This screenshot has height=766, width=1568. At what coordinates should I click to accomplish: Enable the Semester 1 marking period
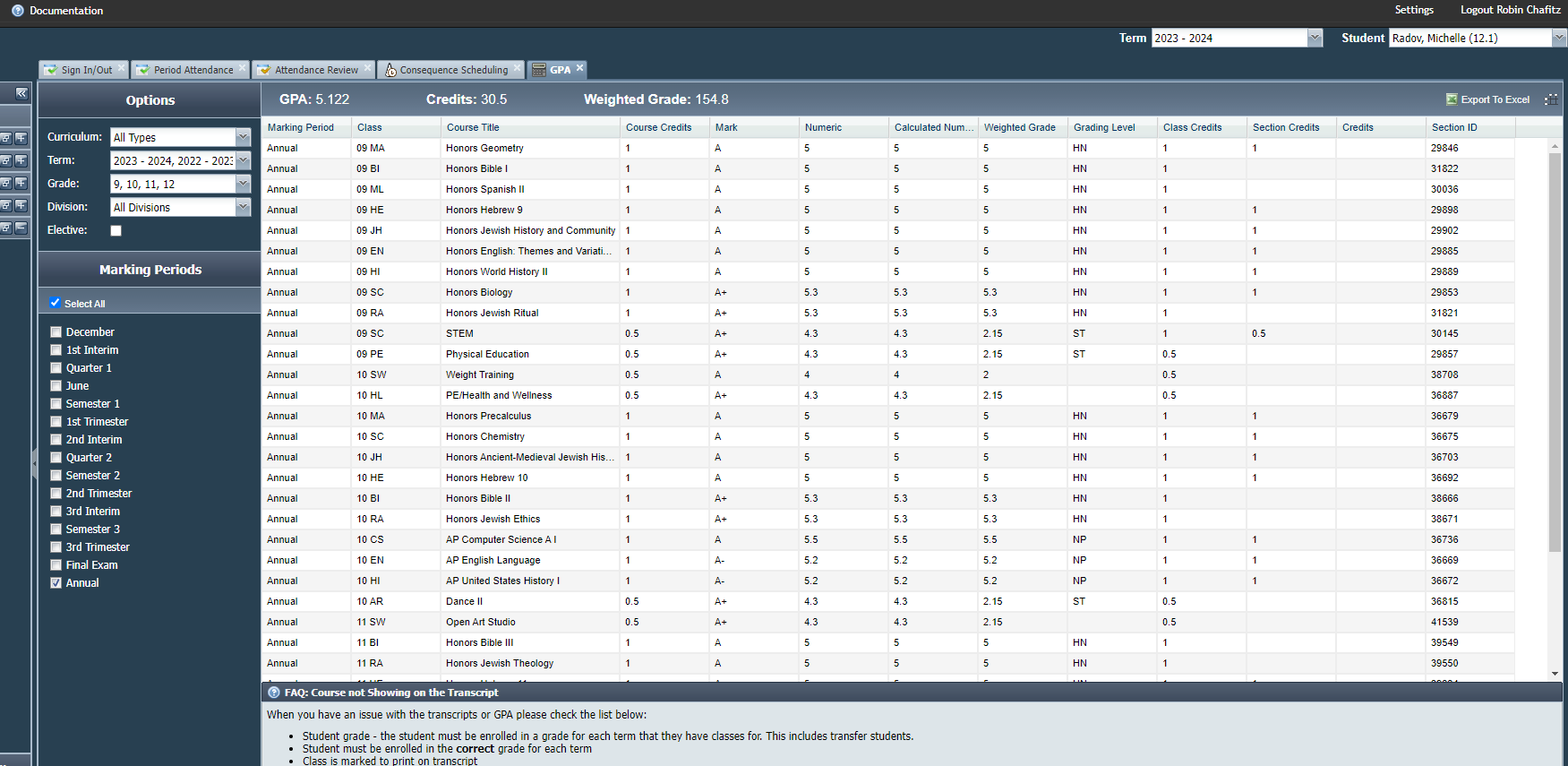point(56,404)
